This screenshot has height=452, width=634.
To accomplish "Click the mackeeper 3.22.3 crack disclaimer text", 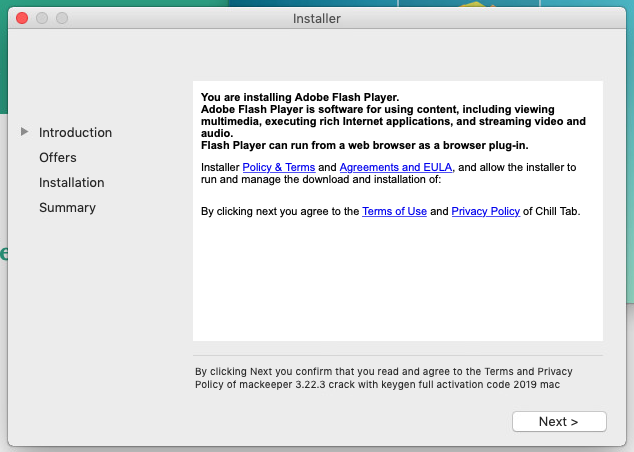I will 377,384.
